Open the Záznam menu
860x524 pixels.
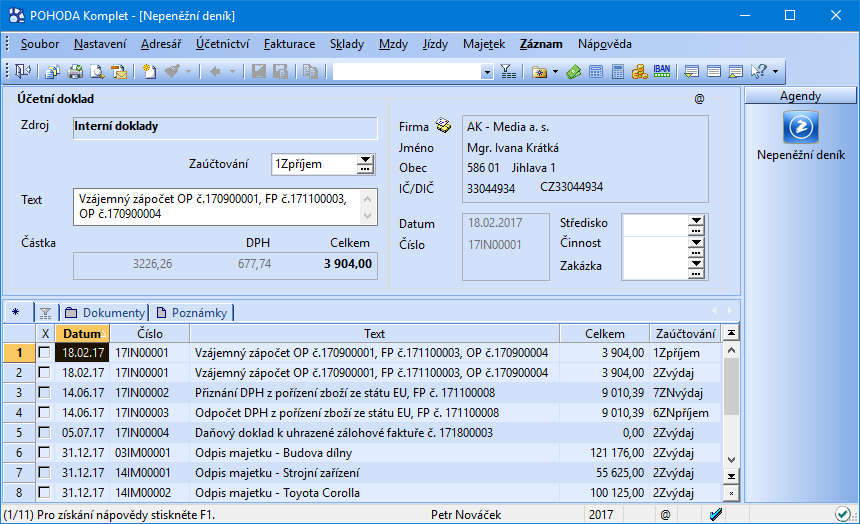pos(541,44)
